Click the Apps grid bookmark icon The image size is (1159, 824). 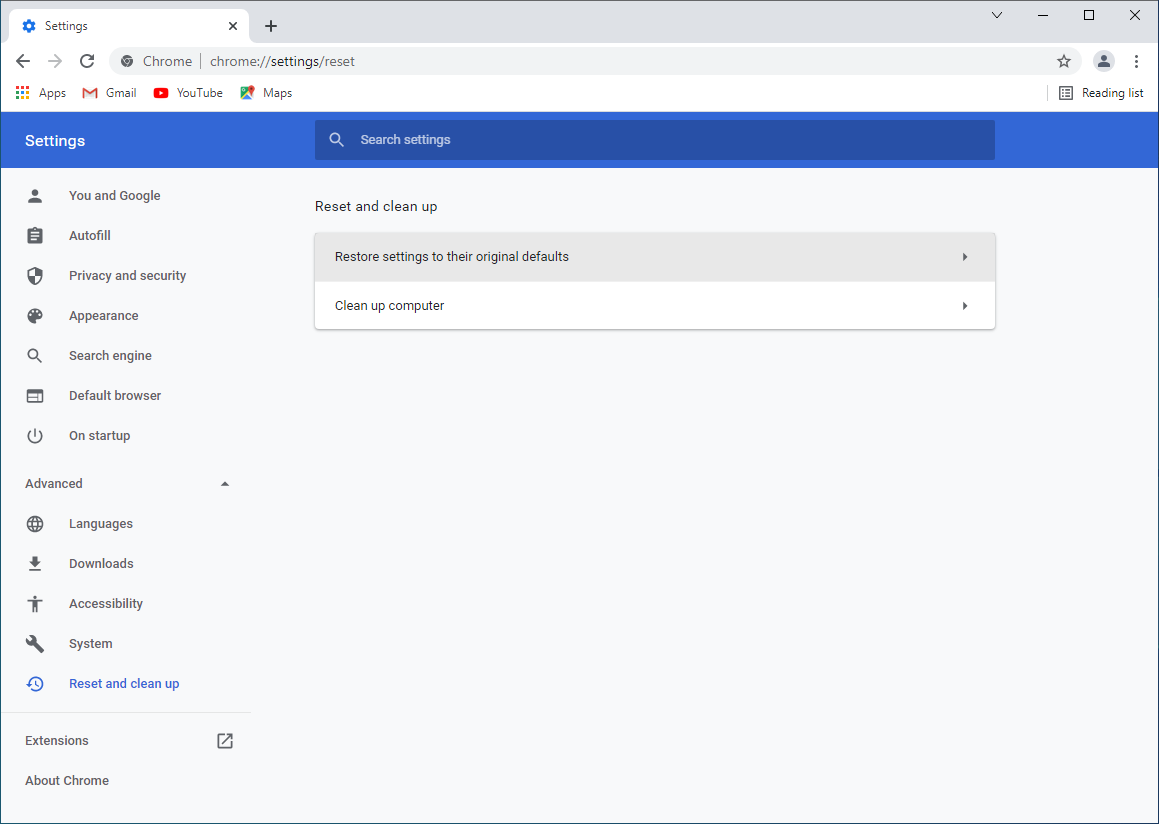23,93
